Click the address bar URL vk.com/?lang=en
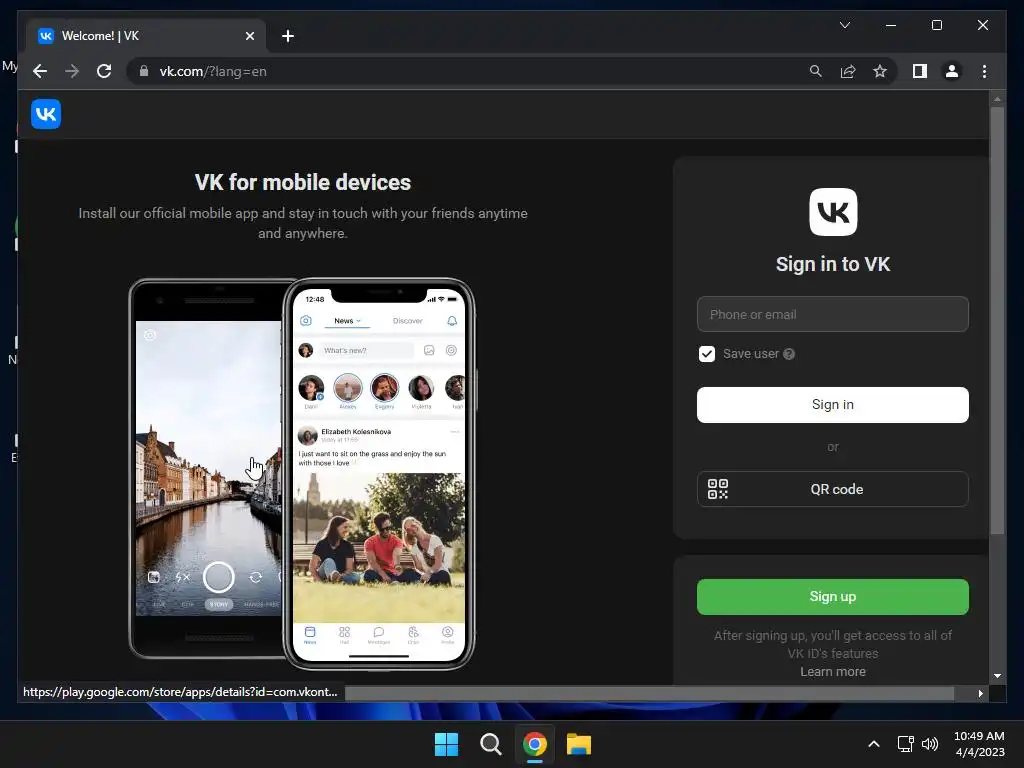The image size is (1024, 768). 213,71
